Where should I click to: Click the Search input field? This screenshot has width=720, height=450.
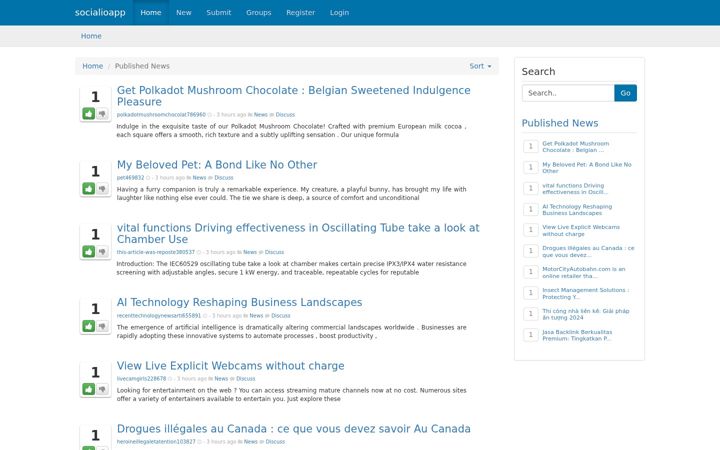tap(568, 93)
